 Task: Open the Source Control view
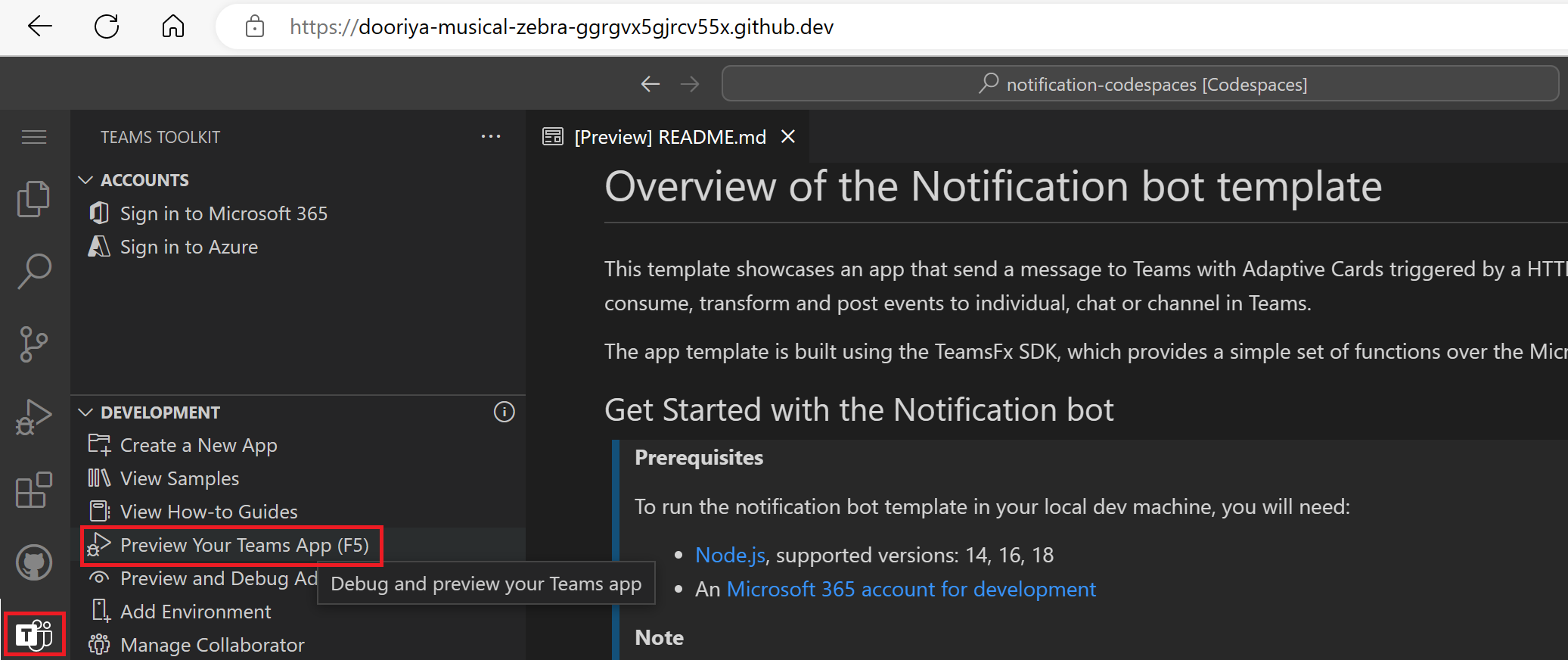pos(34,344)
